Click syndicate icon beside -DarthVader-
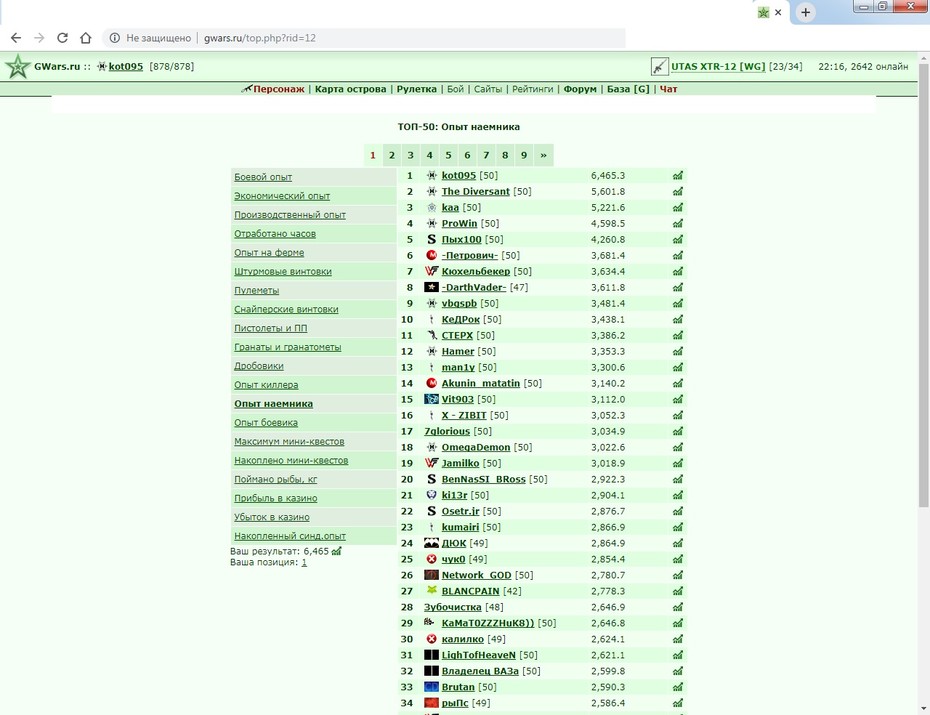 (x=431, y=288)
